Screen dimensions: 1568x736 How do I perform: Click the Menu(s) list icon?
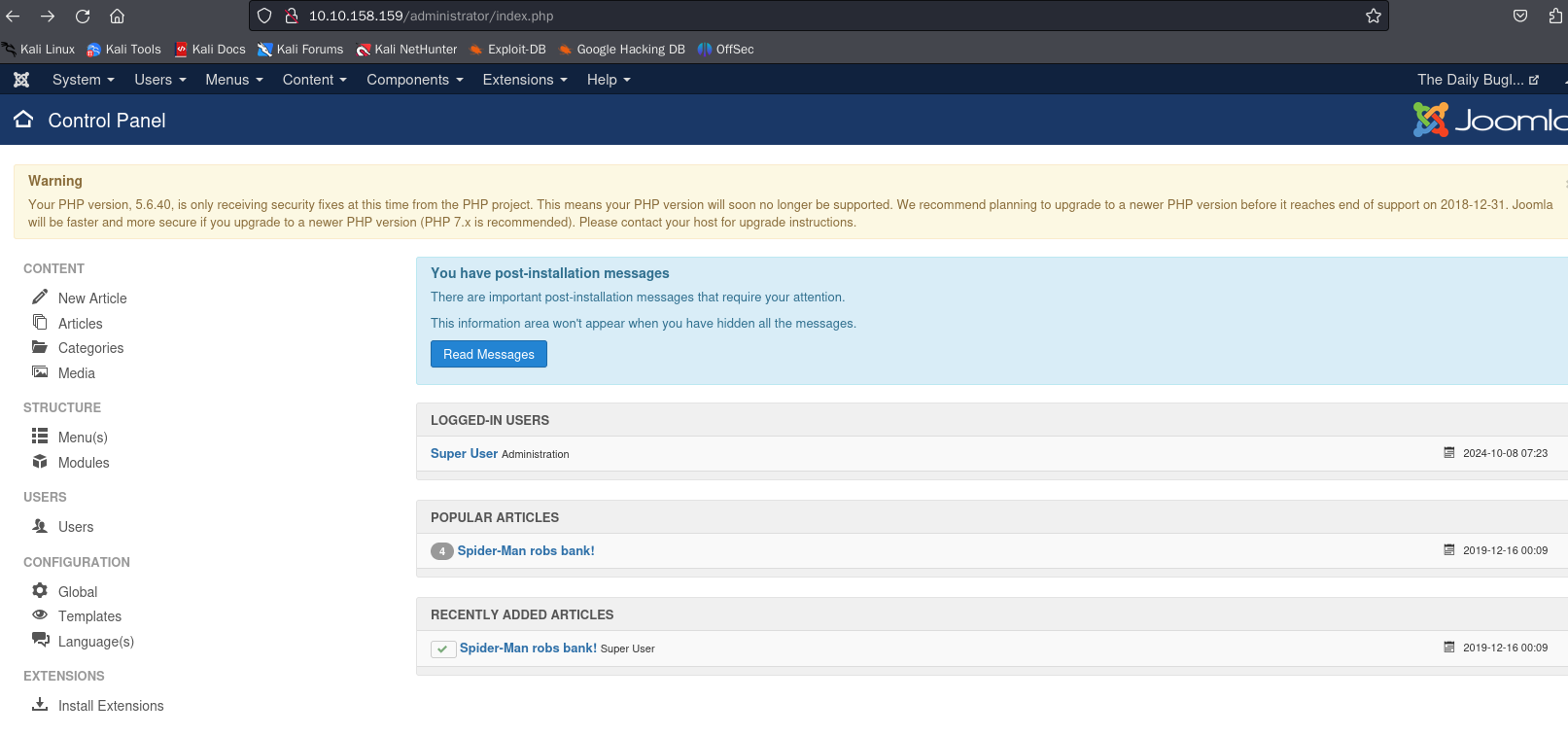40,436
